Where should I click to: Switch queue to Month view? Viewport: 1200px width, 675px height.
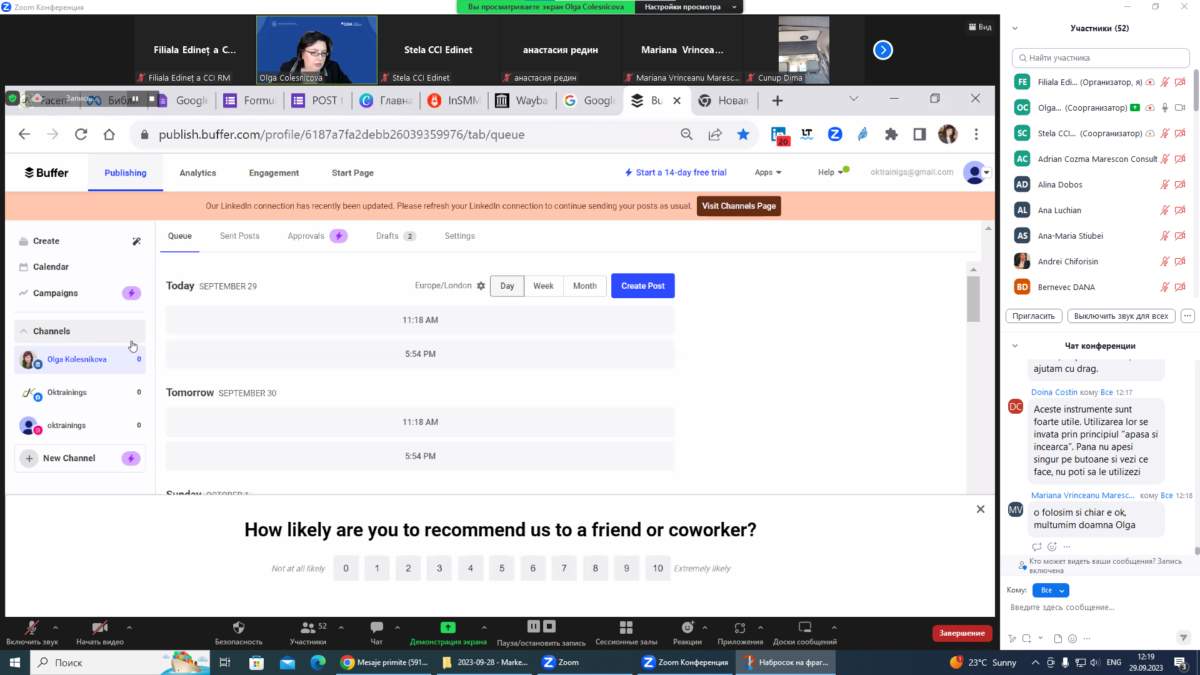tap(585, 286)
